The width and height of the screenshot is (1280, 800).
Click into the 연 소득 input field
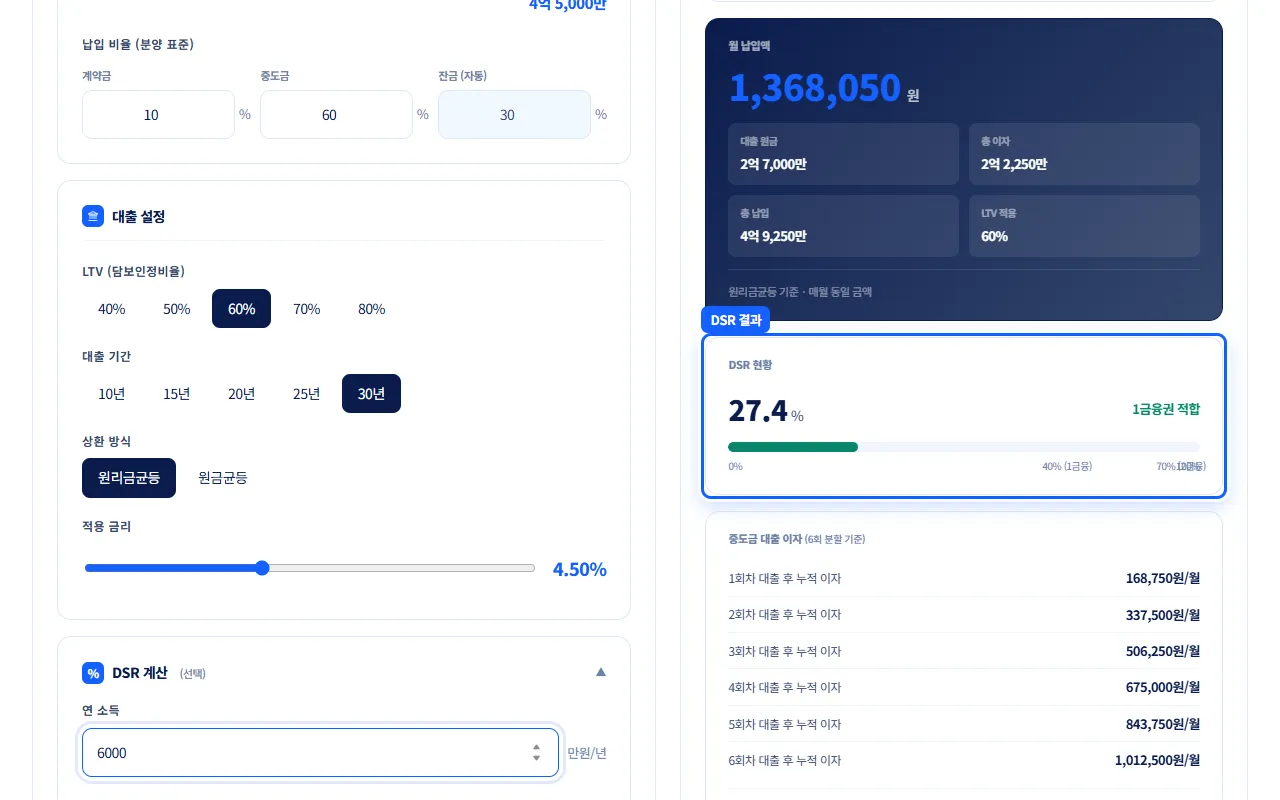[320, 753]
